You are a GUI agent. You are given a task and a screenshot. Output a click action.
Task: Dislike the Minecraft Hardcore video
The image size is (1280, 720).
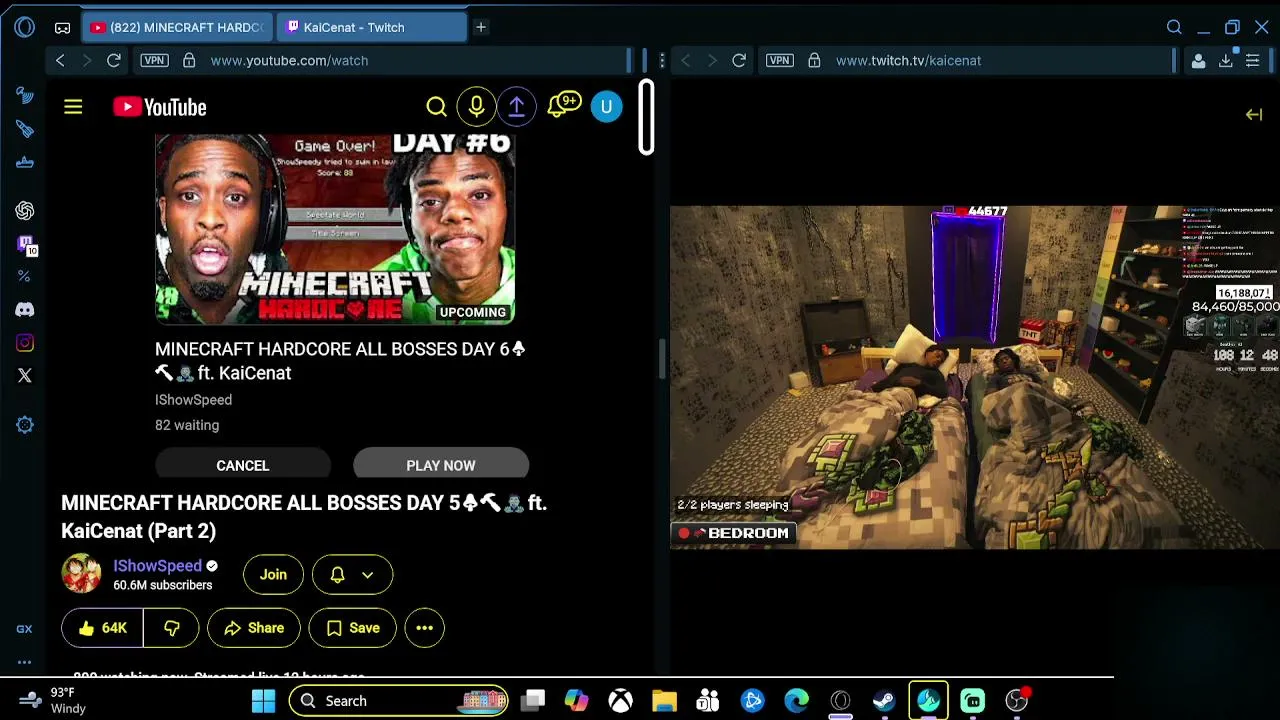(172, 628)
